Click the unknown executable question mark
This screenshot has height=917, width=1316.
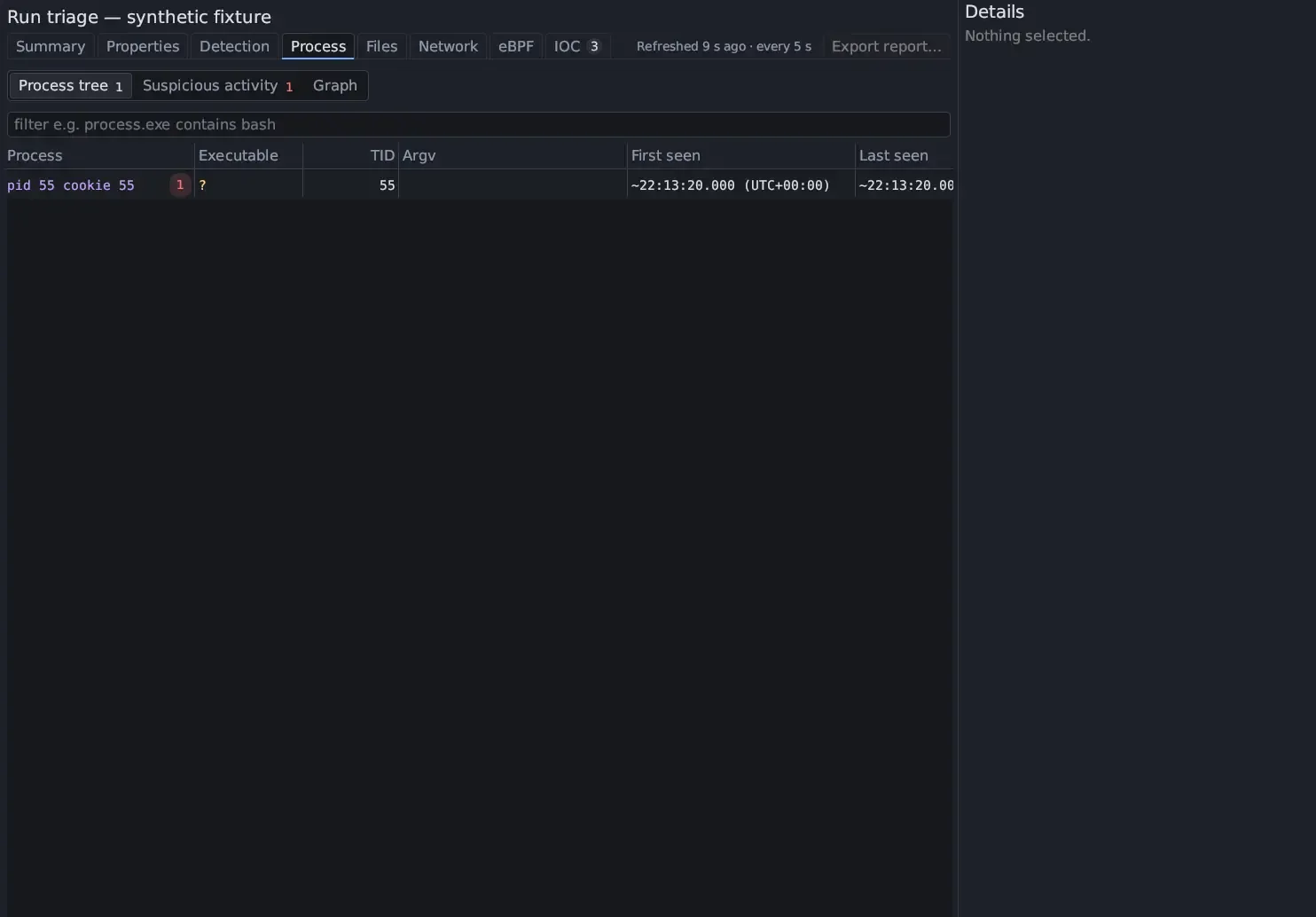pyautogui.click(x=202, y=185)
